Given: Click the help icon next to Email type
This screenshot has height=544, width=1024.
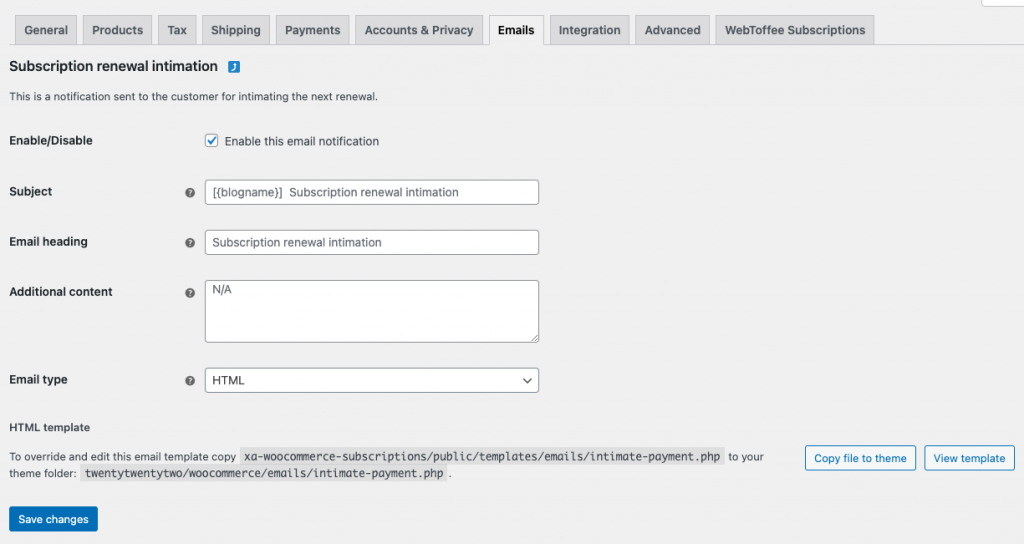Looking at the screenshot, I should pos(190,381).
